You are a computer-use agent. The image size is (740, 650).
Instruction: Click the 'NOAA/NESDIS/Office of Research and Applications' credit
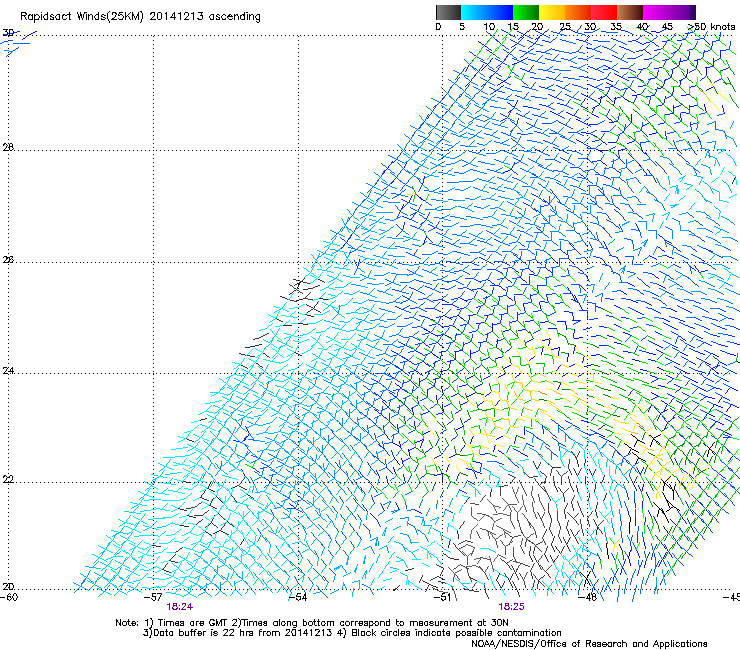[589, 644]
